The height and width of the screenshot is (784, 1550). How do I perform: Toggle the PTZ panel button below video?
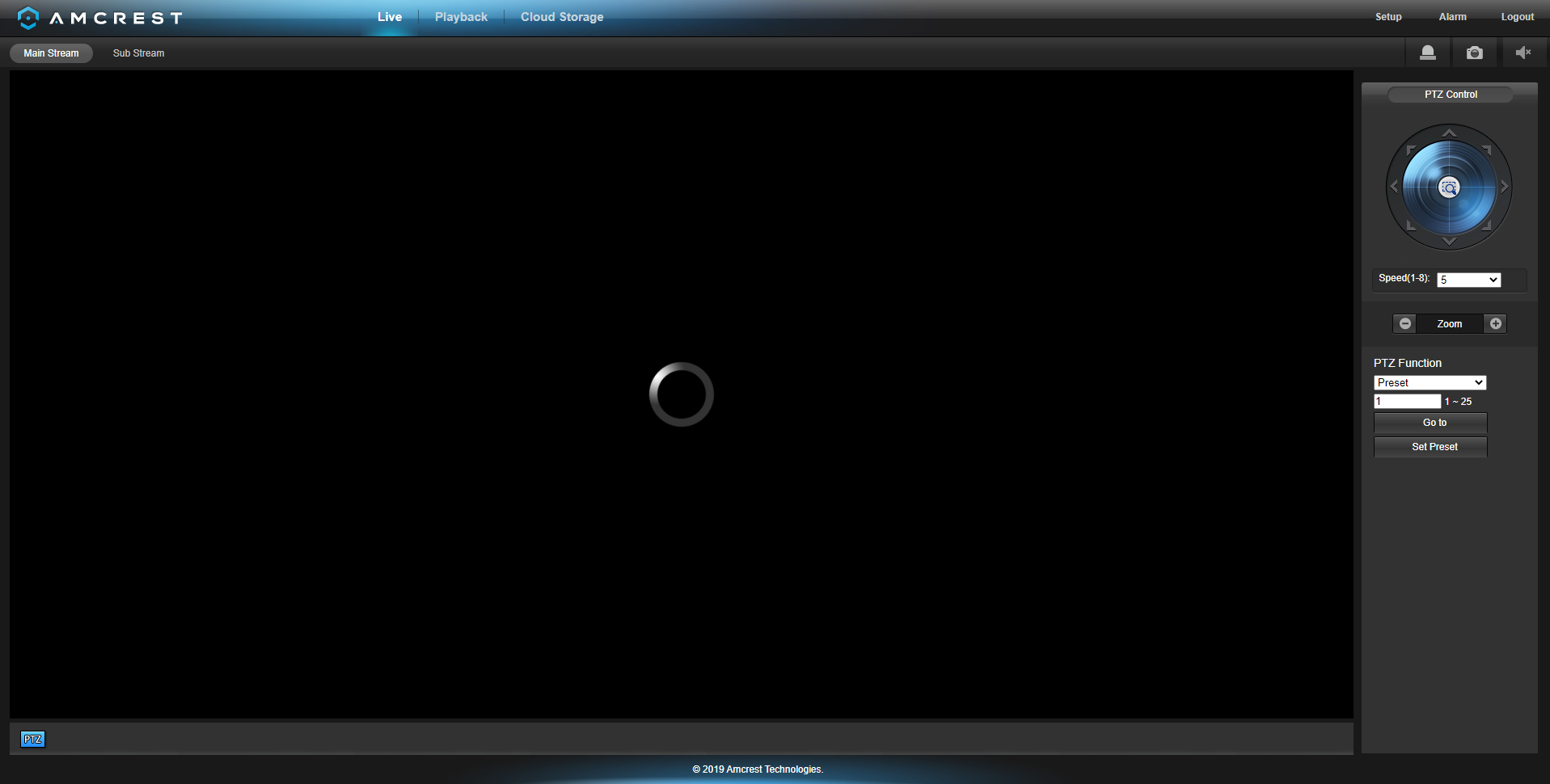(32, 739)
